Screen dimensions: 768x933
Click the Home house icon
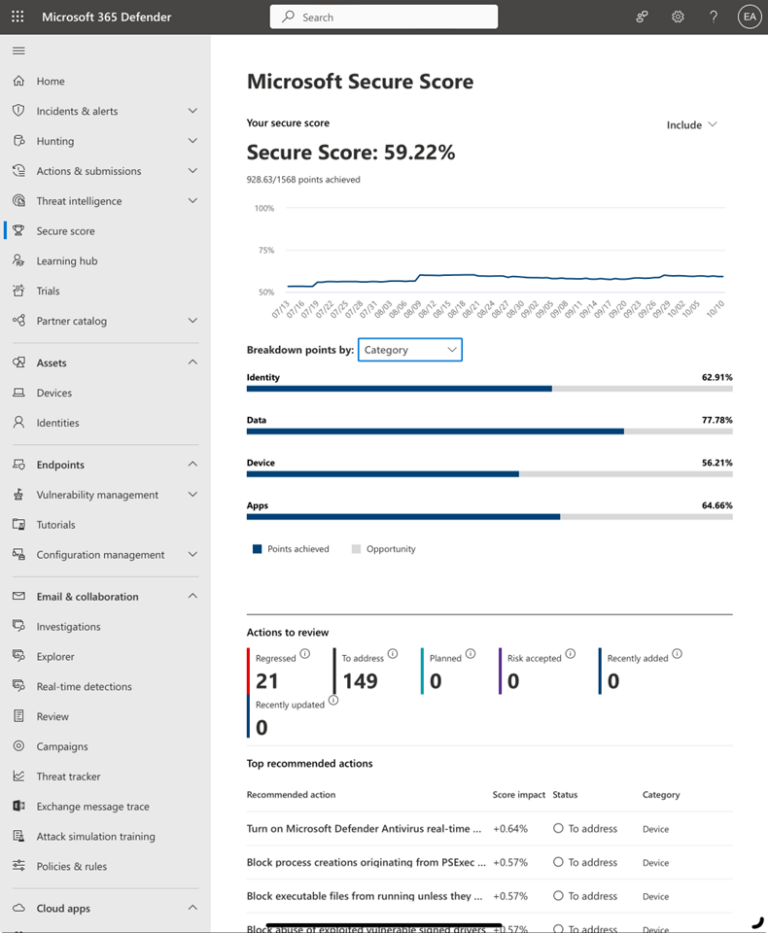tap(19, 80)
